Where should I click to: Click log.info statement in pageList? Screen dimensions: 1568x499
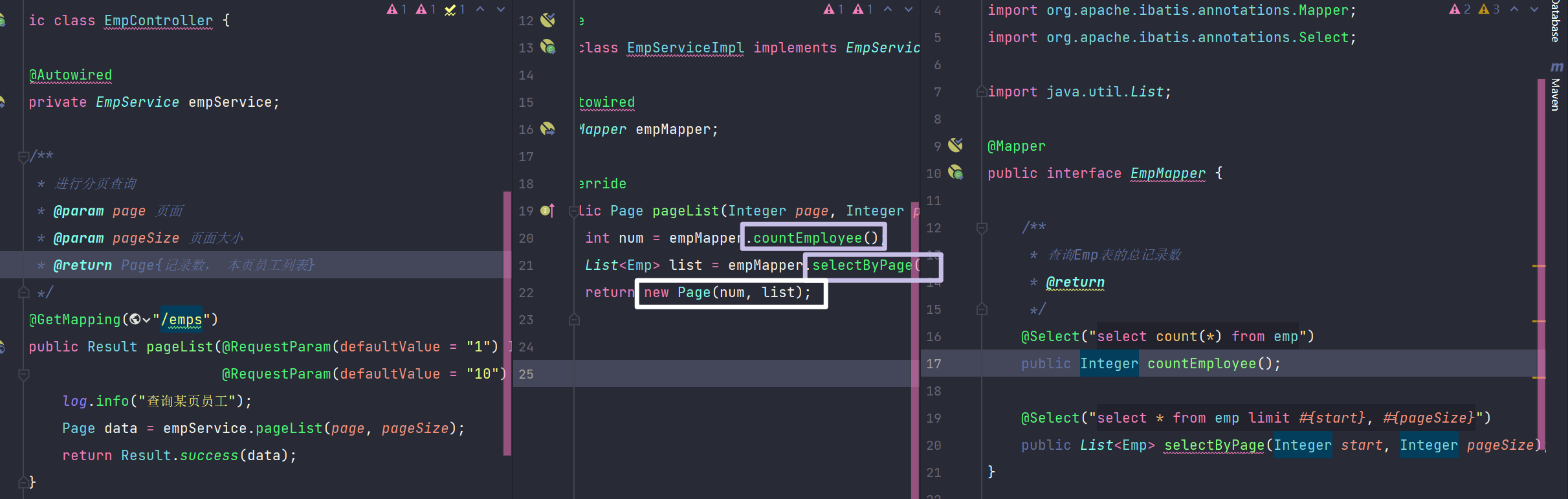(157, 401)
